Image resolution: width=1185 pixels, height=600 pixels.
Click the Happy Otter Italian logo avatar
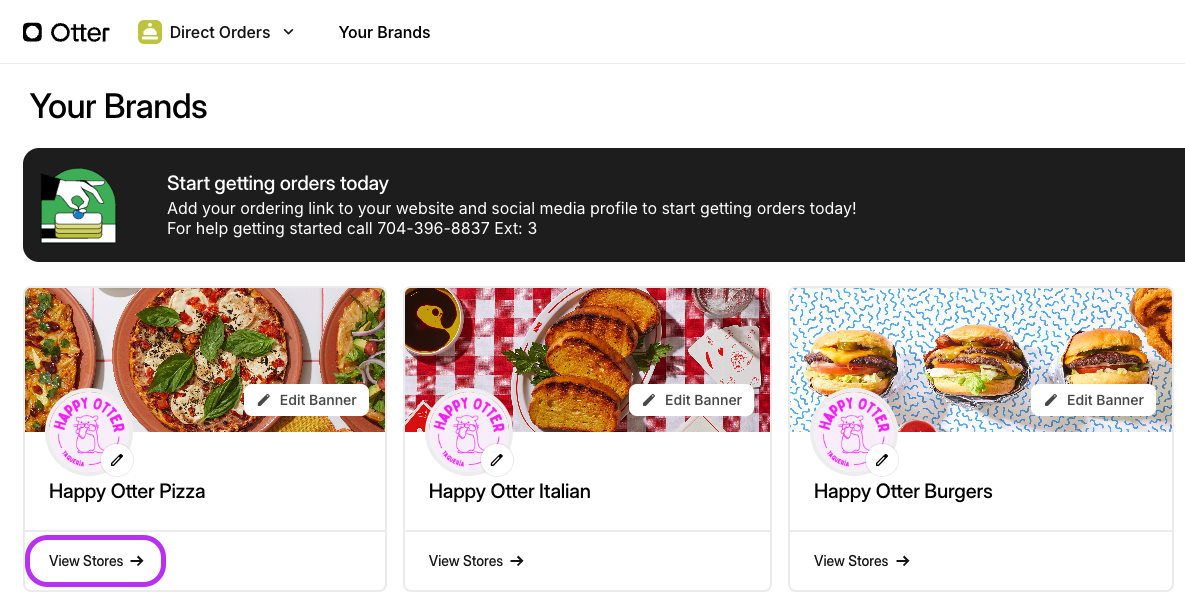tap(465, 428)
